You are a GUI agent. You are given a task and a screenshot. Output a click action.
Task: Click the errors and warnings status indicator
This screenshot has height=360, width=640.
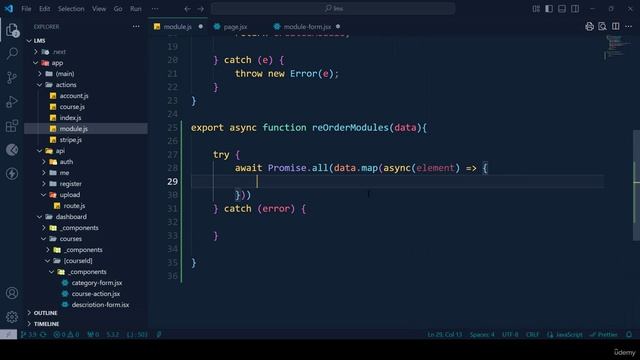pyautogui.click(x=66, y=334)
